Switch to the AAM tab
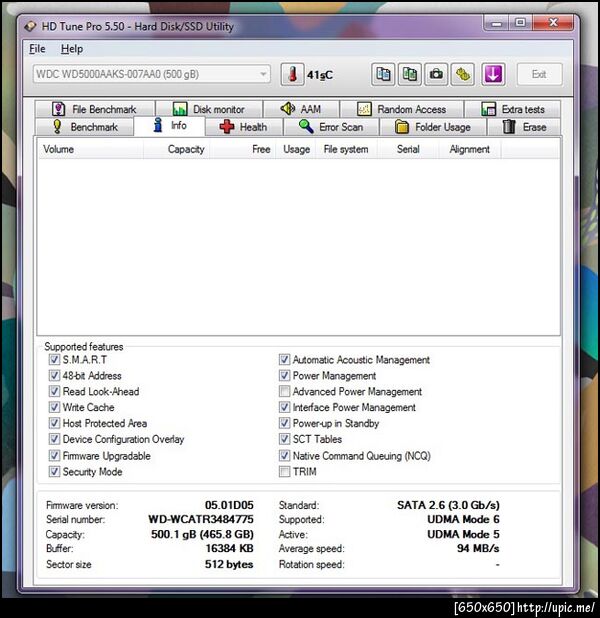600x618 pixels. tap(301, 109)
